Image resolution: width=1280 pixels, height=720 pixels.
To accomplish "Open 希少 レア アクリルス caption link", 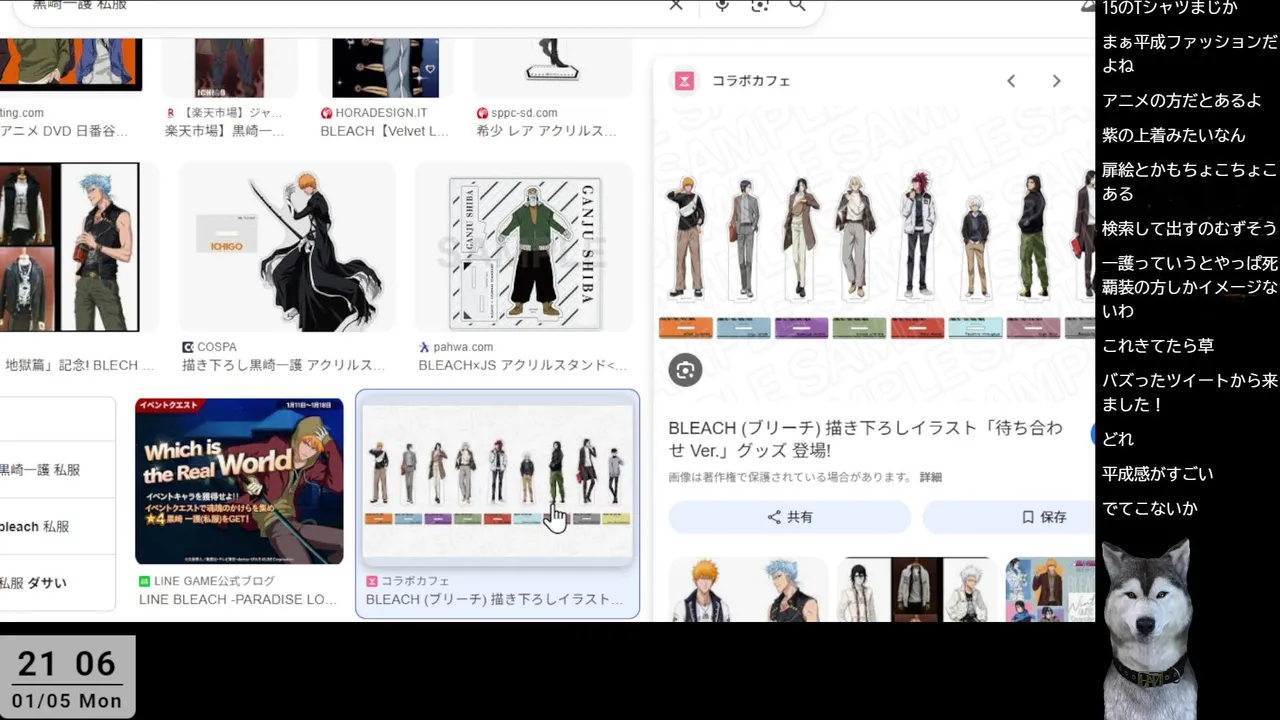I will click(x=546, y=131).
